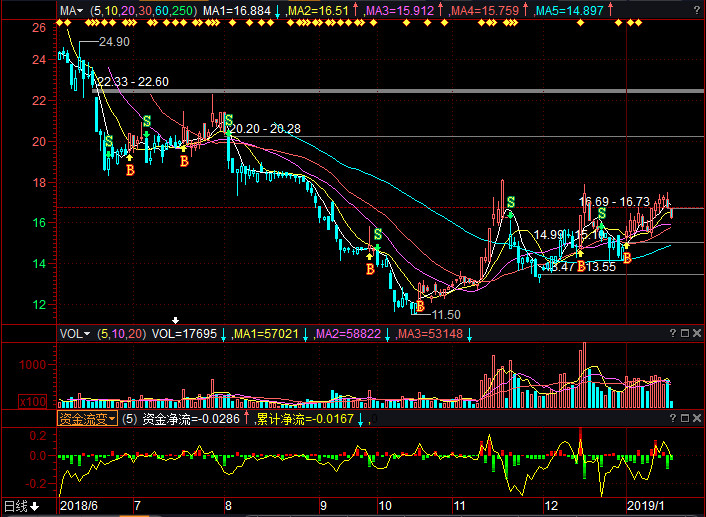Open help for the 资金流变 panel

[x=673, y=418]
